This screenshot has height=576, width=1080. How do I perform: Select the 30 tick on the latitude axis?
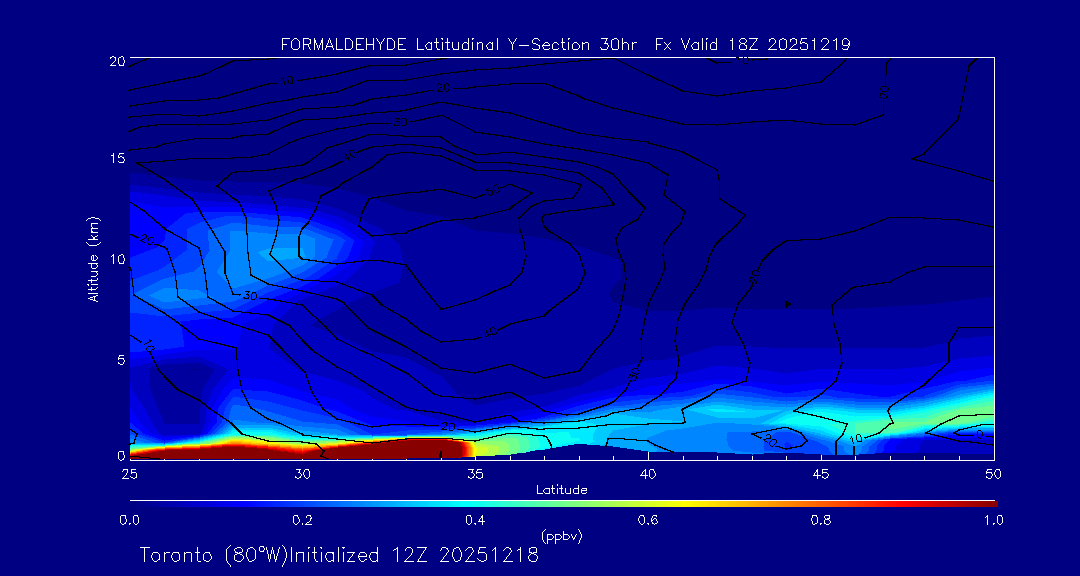coord(302,474)
